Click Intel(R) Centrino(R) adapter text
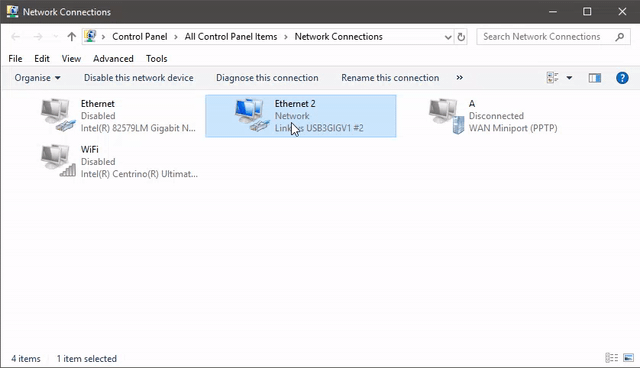Image resolution: width=640 pixels, height=368 pixels. point(139,174)
